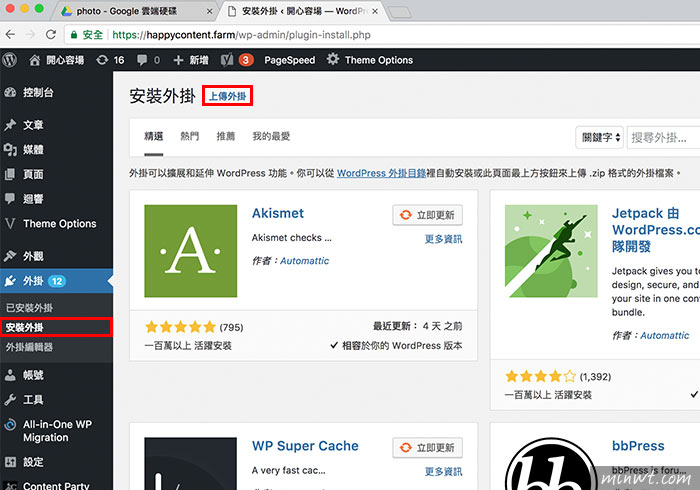
Task: Open the Jetpack plugin title link
Action: [x=656, y=230]
